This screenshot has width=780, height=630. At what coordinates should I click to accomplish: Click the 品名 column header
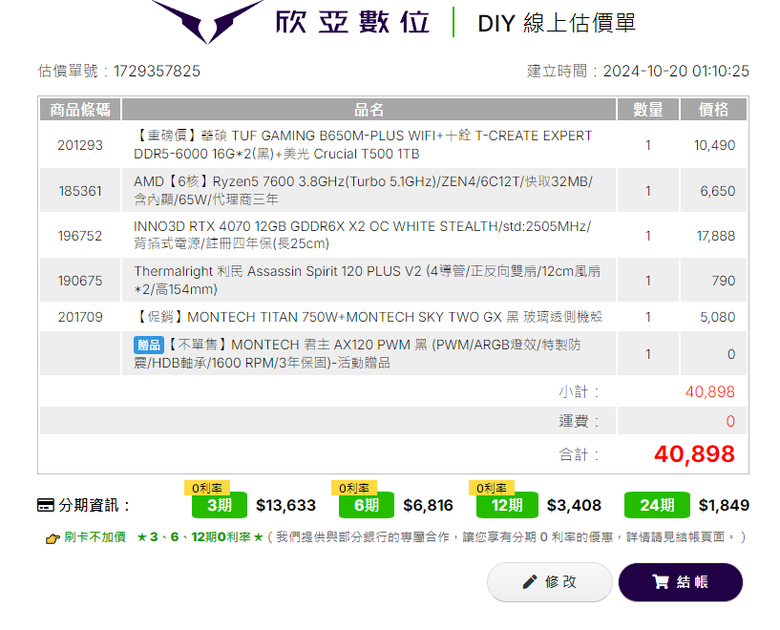click(x=369, y=109)
